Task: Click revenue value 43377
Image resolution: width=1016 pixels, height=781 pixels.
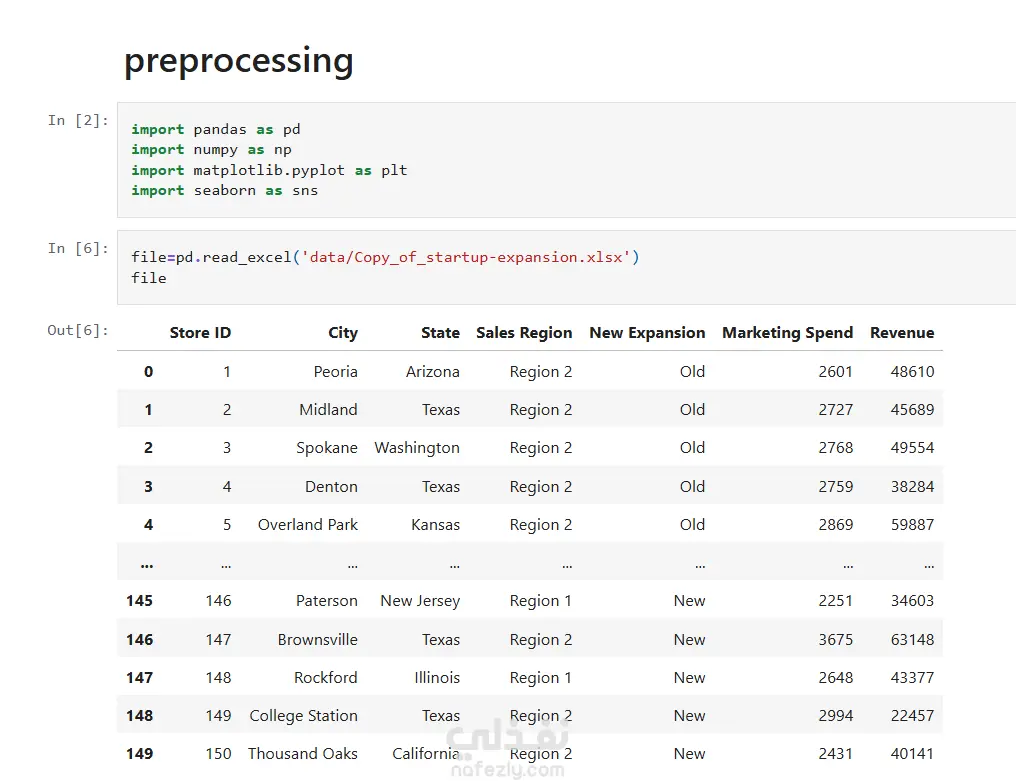Action: pyautogui.click(x=912, y=677)
